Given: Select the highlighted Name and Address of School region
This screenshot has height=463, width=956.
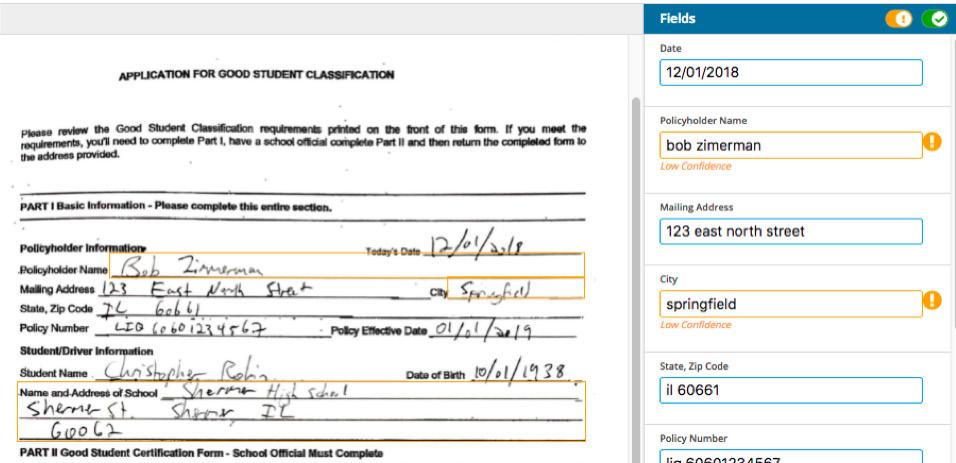Looking at the screenshot, I should click(301, 411).
